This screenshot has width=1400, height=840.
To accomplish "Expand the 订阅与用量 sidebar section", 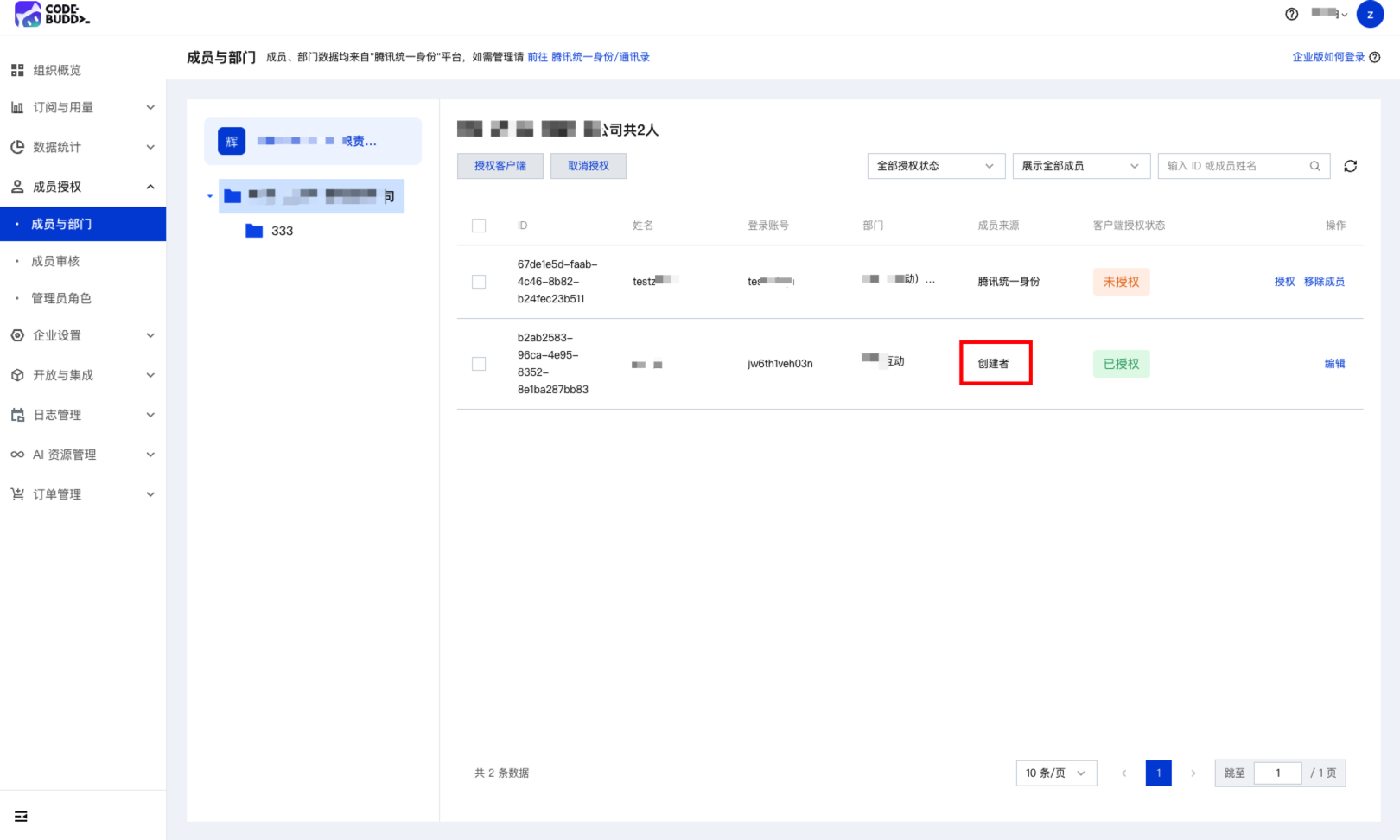I will pos(82,107).
